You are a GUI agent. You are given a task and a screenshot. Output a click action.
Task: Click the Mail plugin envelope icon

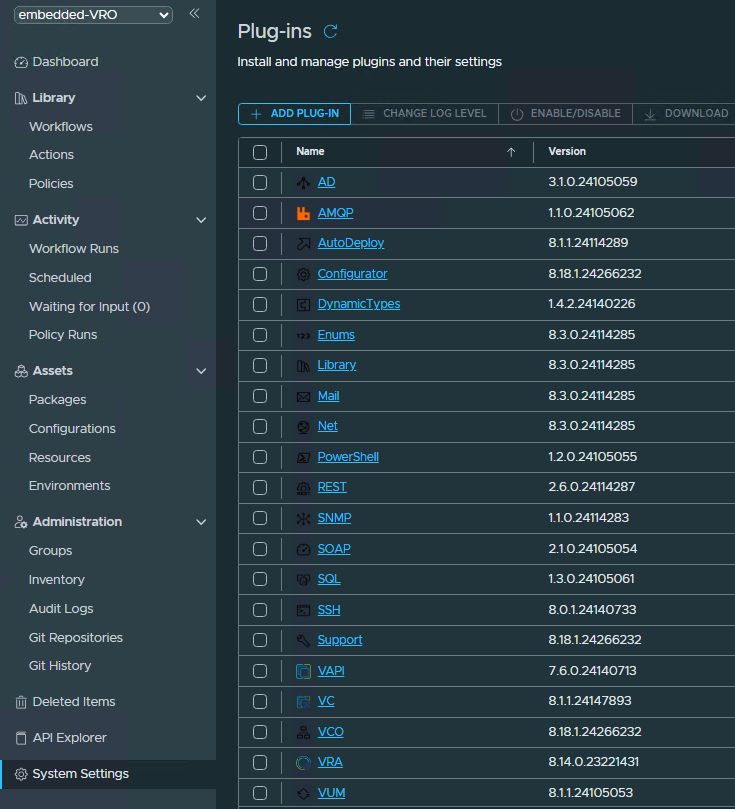click(x=303, y=395)
